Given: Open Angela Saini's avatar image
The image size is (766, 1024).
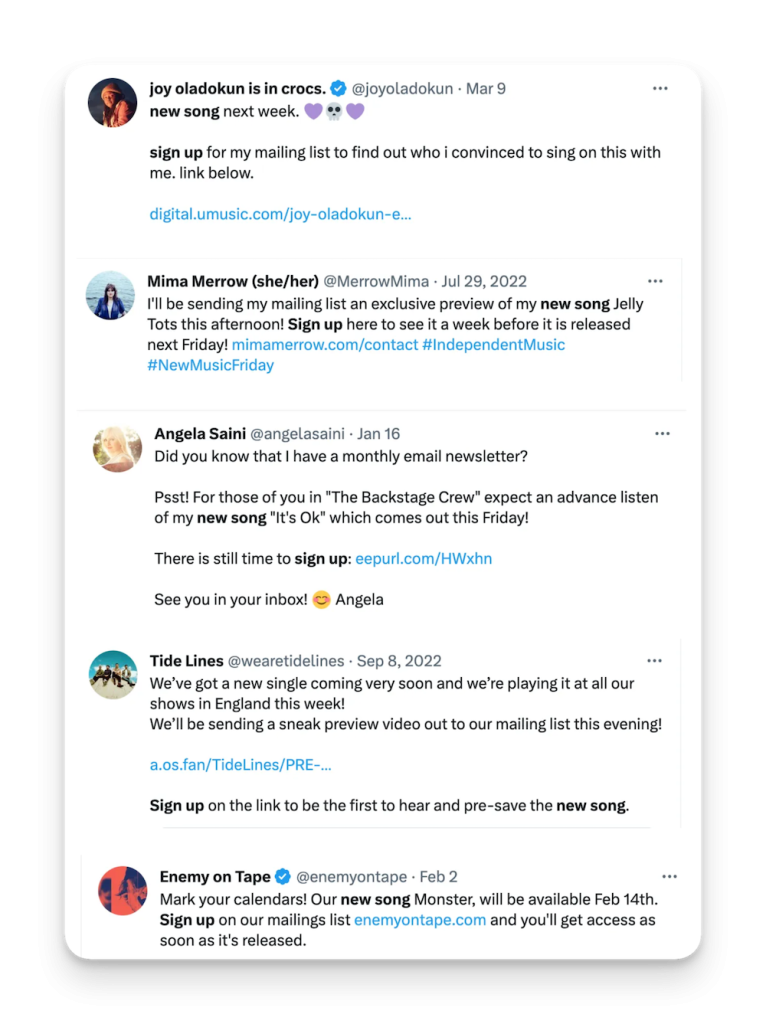Looking at the screenshot, I should (x=117, y=448).
